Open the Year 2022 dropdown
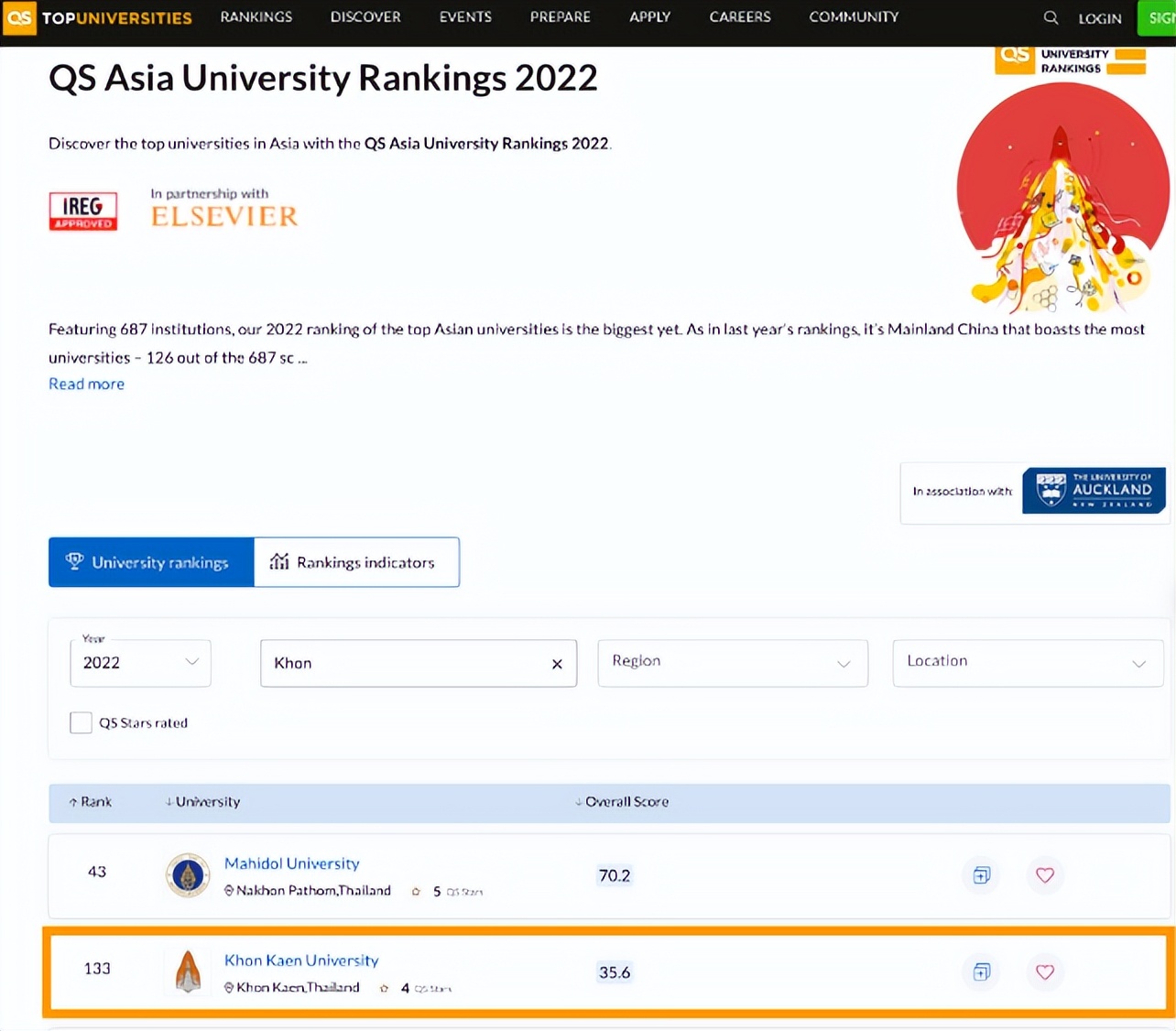The width and height of the screenshot is (1176, 1031). 140,663
